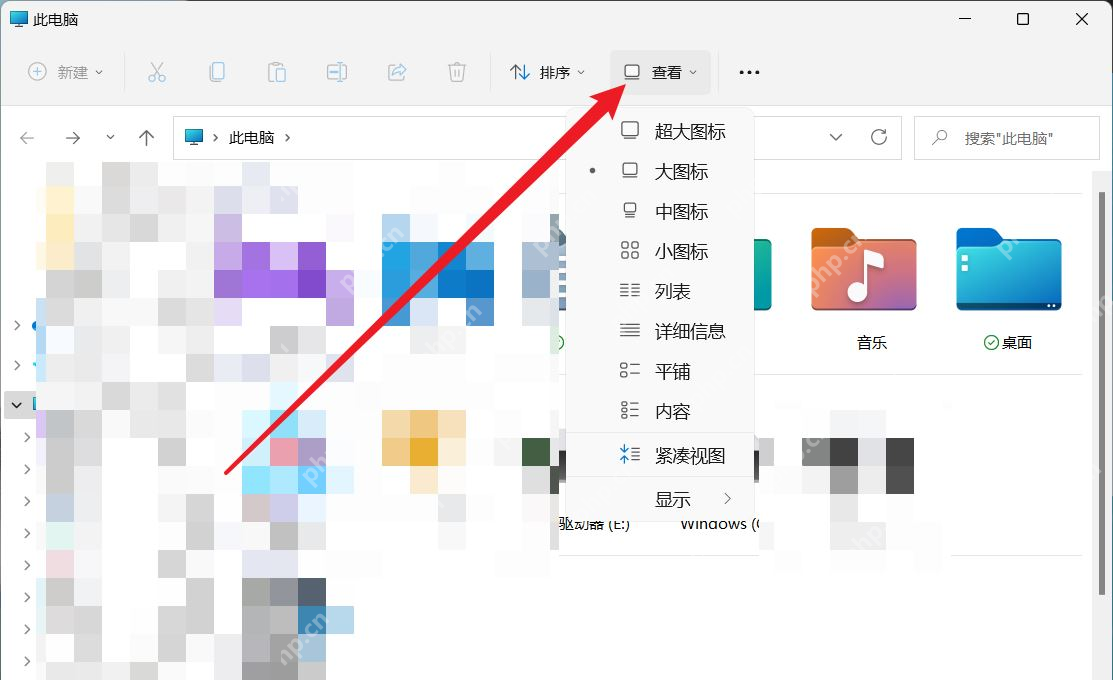Screen dimensions: 1113x680
Task: Click the 搜索"此电脑" search box
Action: click(x=1007, y=138)
